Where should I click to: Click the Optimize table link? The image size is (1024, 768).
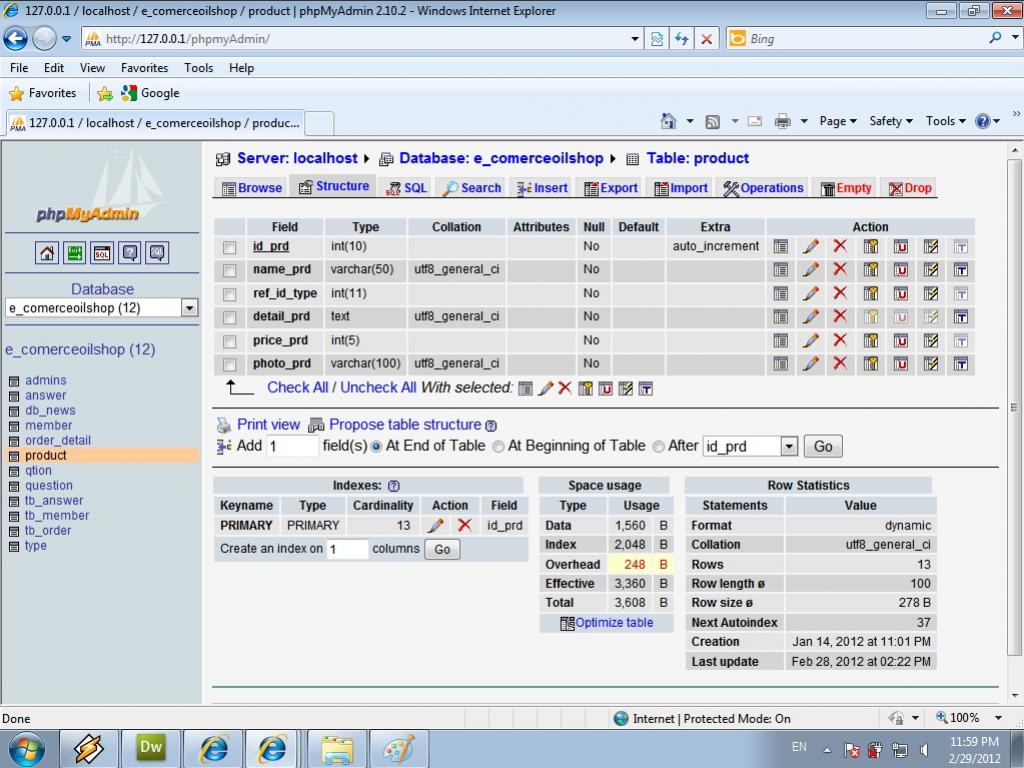(613, 623)
